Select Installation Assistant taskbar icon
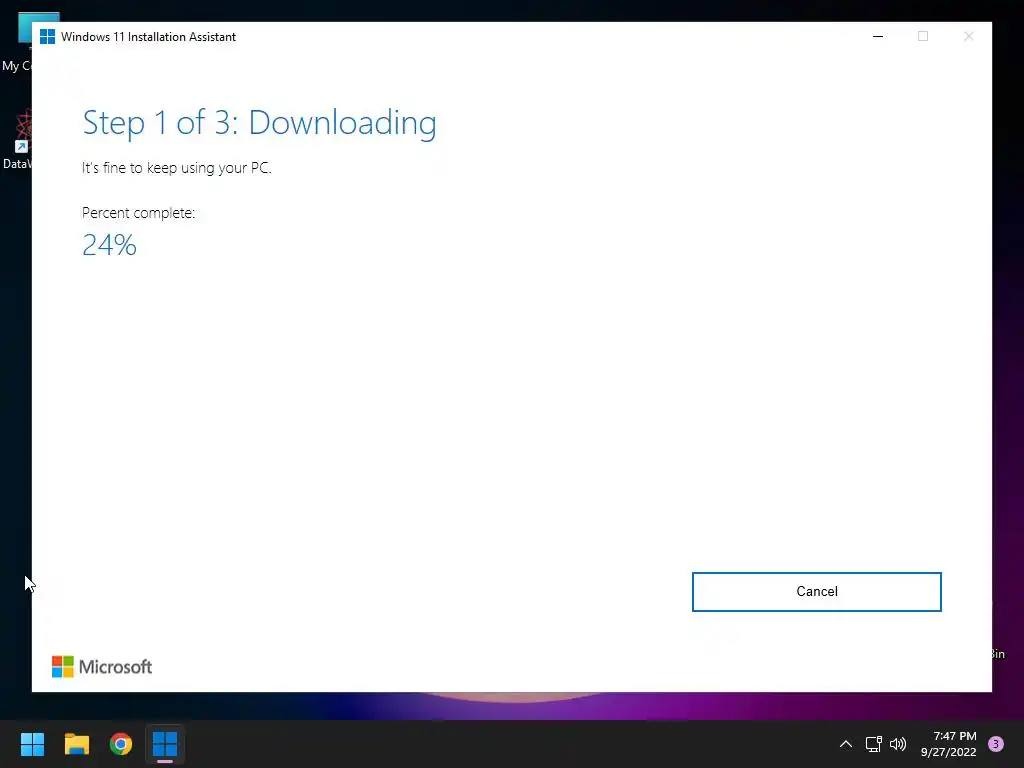The image size is (1024, 768). 165,744
